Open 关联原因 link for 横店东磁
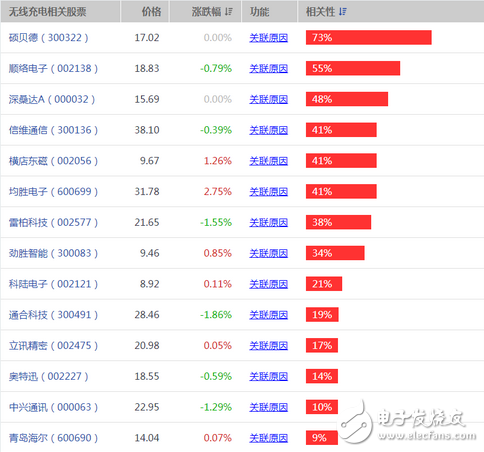Viewport: 484px width, 452px height. click(x=268, y=161)
